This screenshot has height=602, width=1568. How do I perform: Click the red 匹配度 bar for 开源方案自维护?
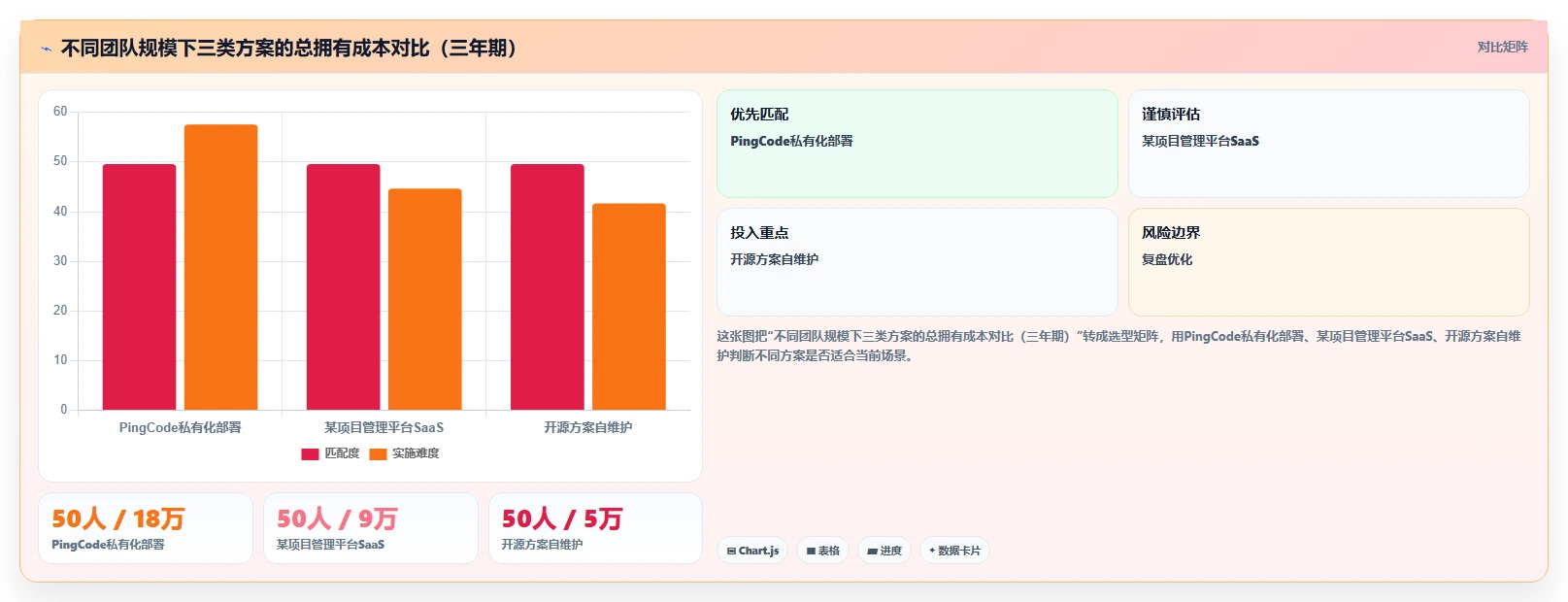tap(548, 286)
